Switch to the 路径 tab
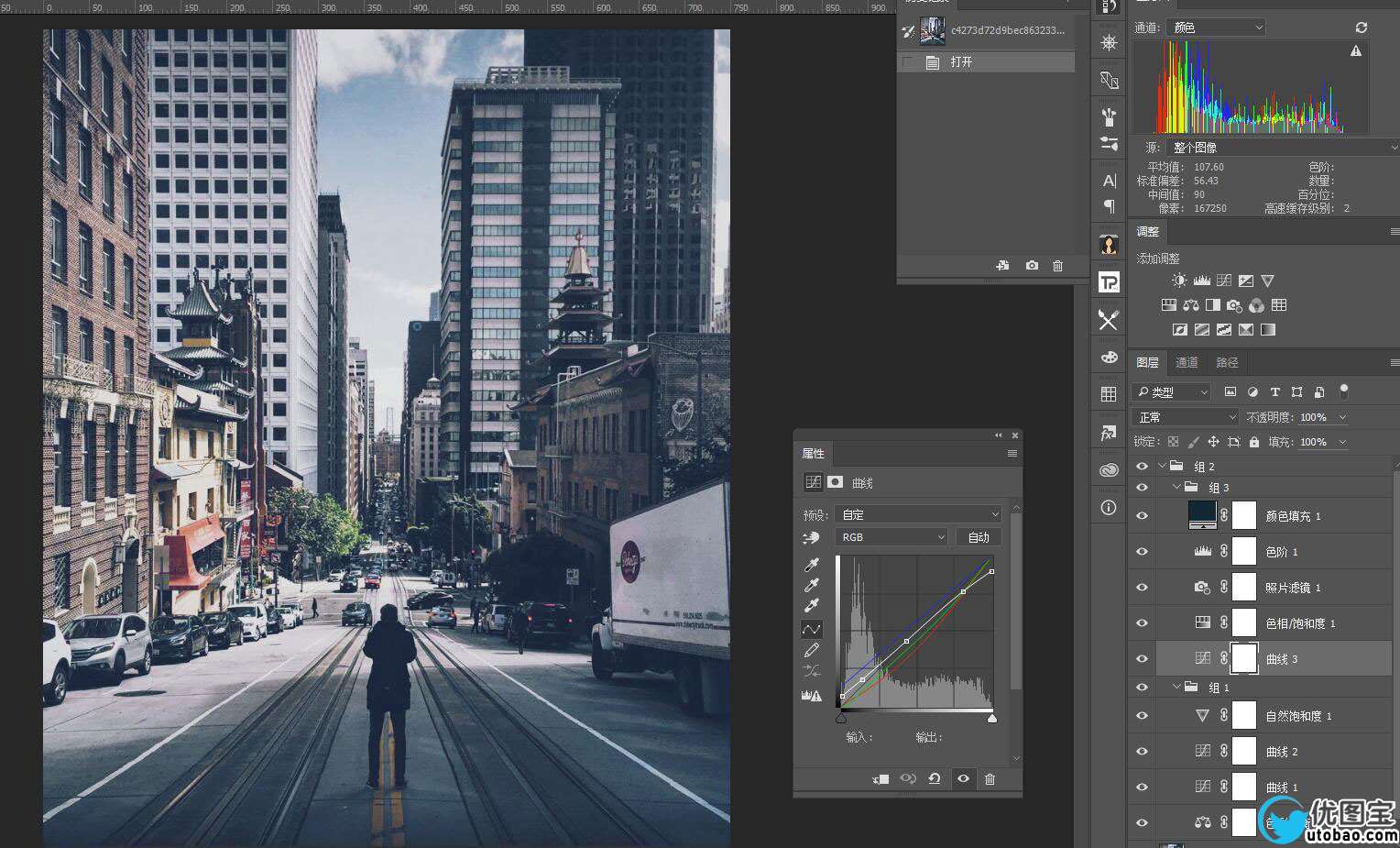The width and height of the screenshot is (1400, 848). [1227, 362]
